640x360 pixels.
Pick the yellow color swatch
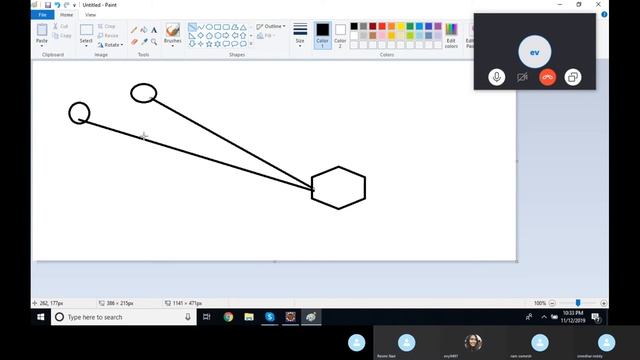click(401, 27)
